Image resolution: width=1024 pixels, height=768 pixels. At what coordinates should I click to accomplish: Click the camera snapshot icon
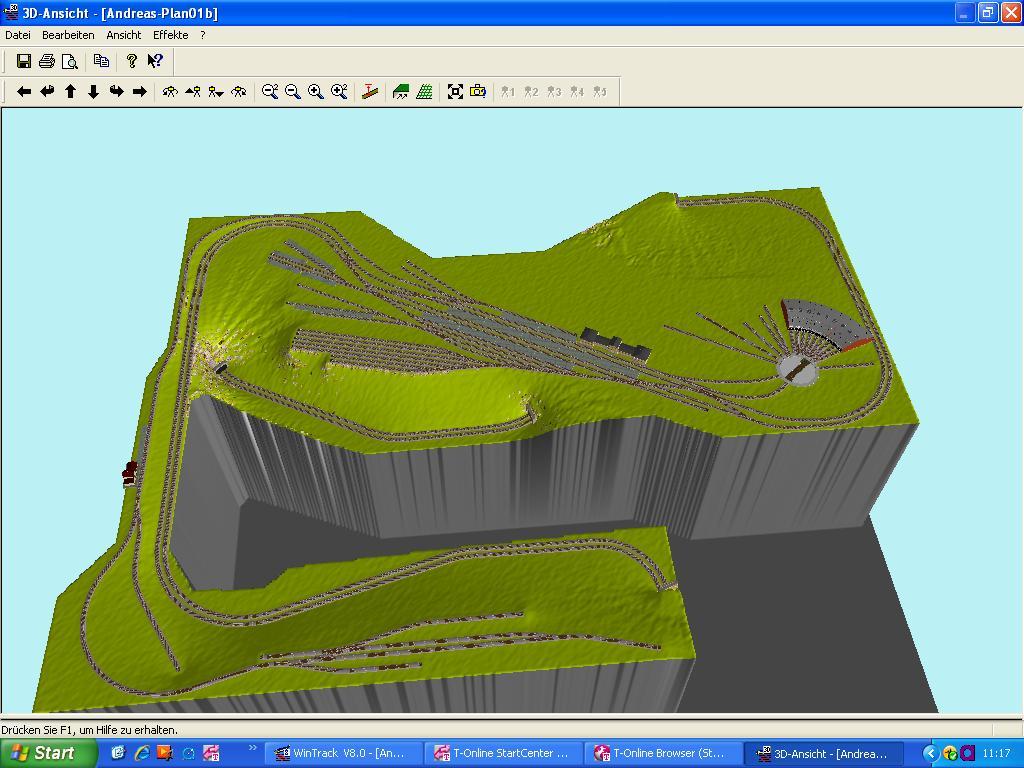click(478, 92)
